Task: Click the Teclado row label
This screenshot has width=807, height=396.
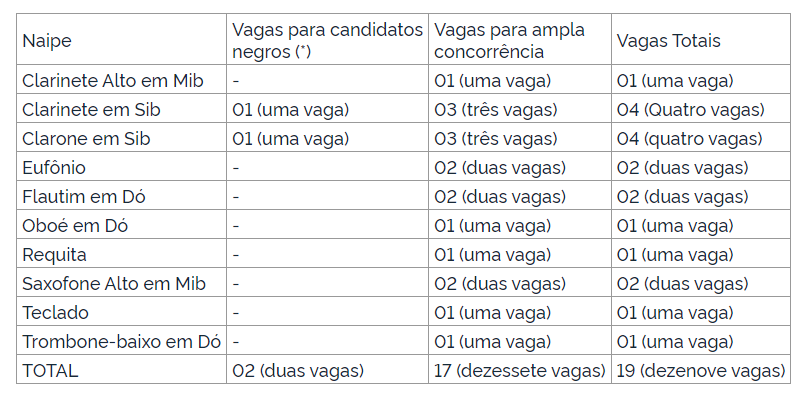Action: point(121,311)
